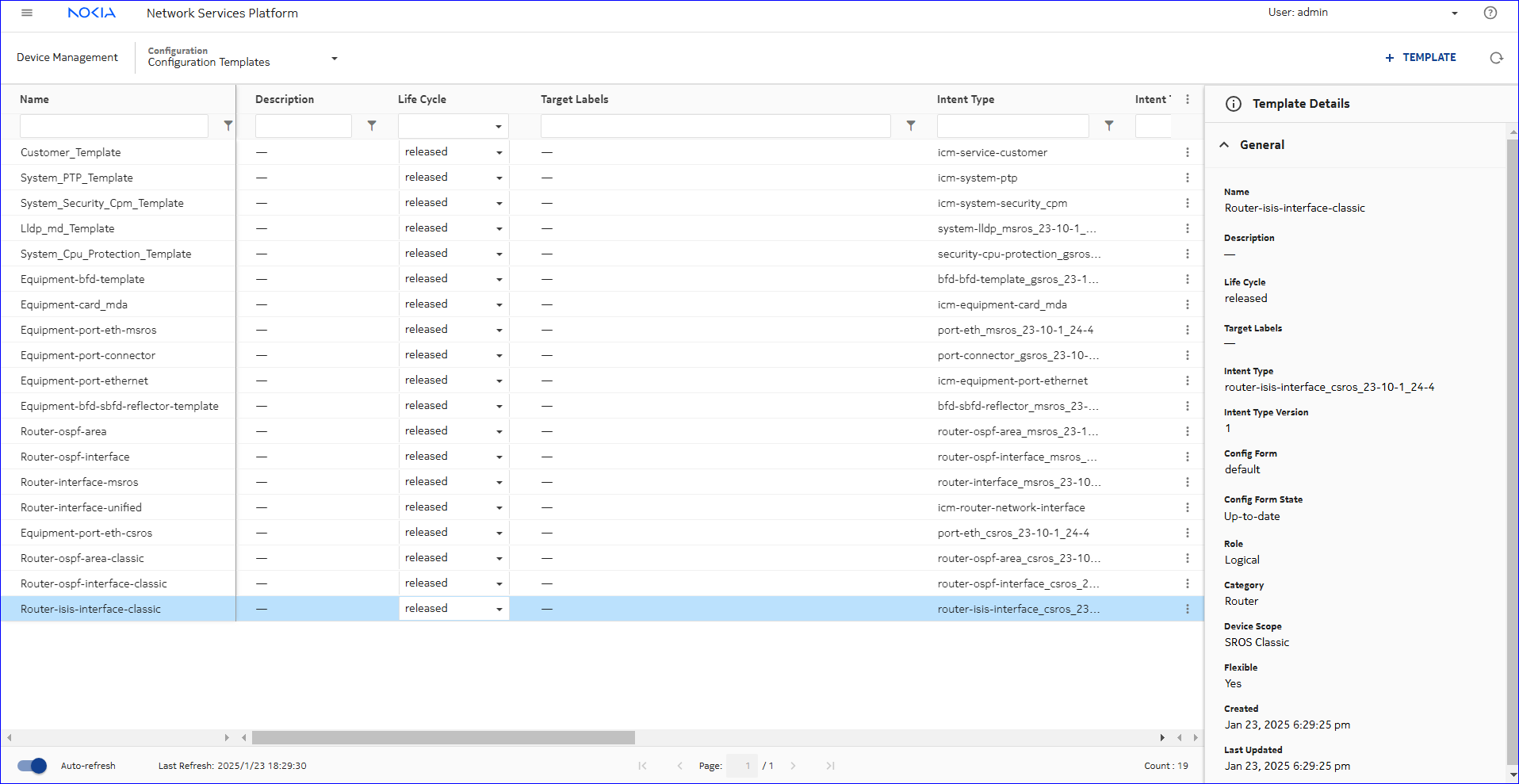Image resolution: width=1519 pixels, height=784 pixels.
Task: Open the hamburger navigation menu
Action: 27,13
